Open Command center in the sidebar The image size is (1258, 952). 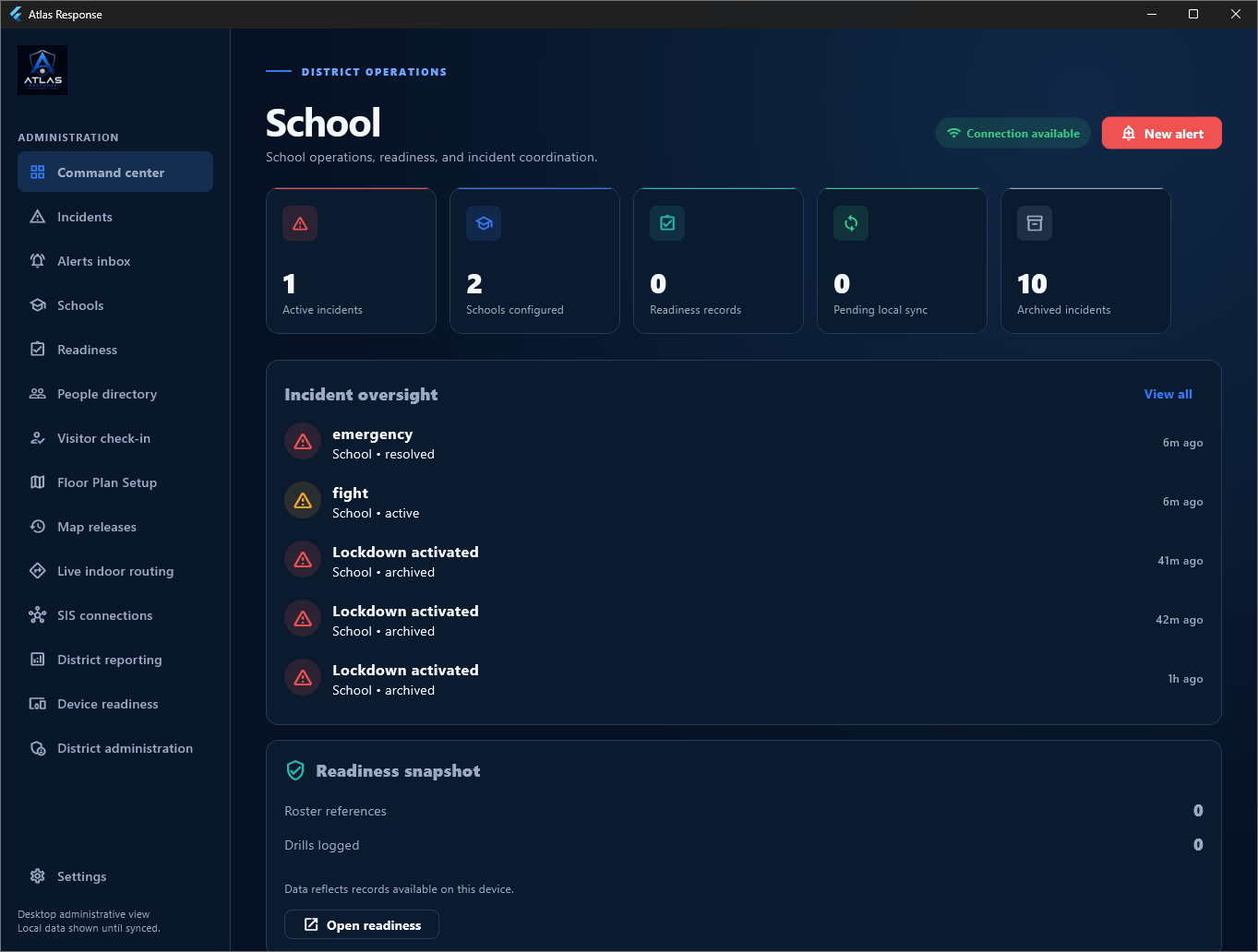click(x=115, y=172)
